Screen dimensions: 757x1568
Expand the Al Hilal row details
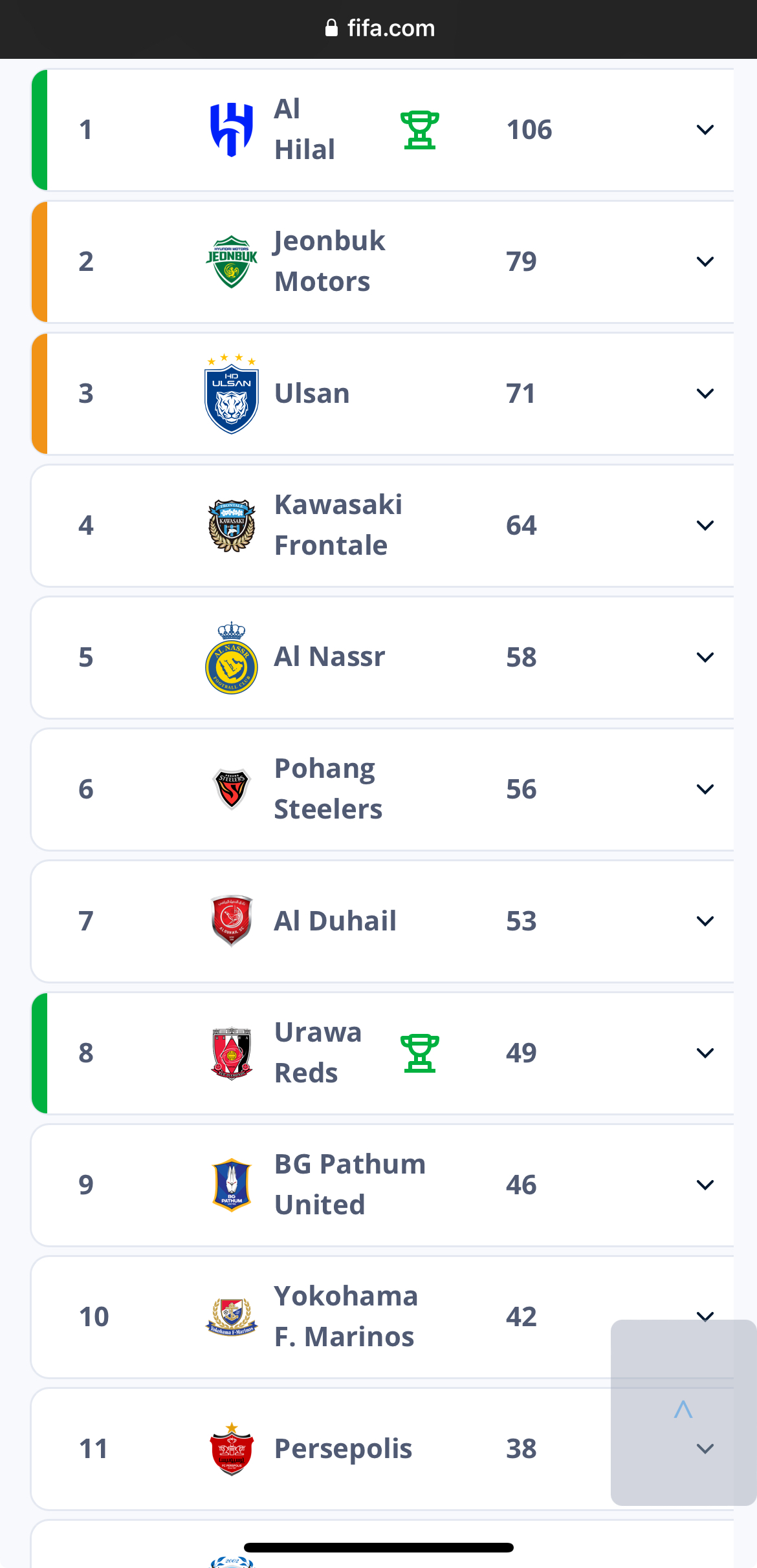705,129
